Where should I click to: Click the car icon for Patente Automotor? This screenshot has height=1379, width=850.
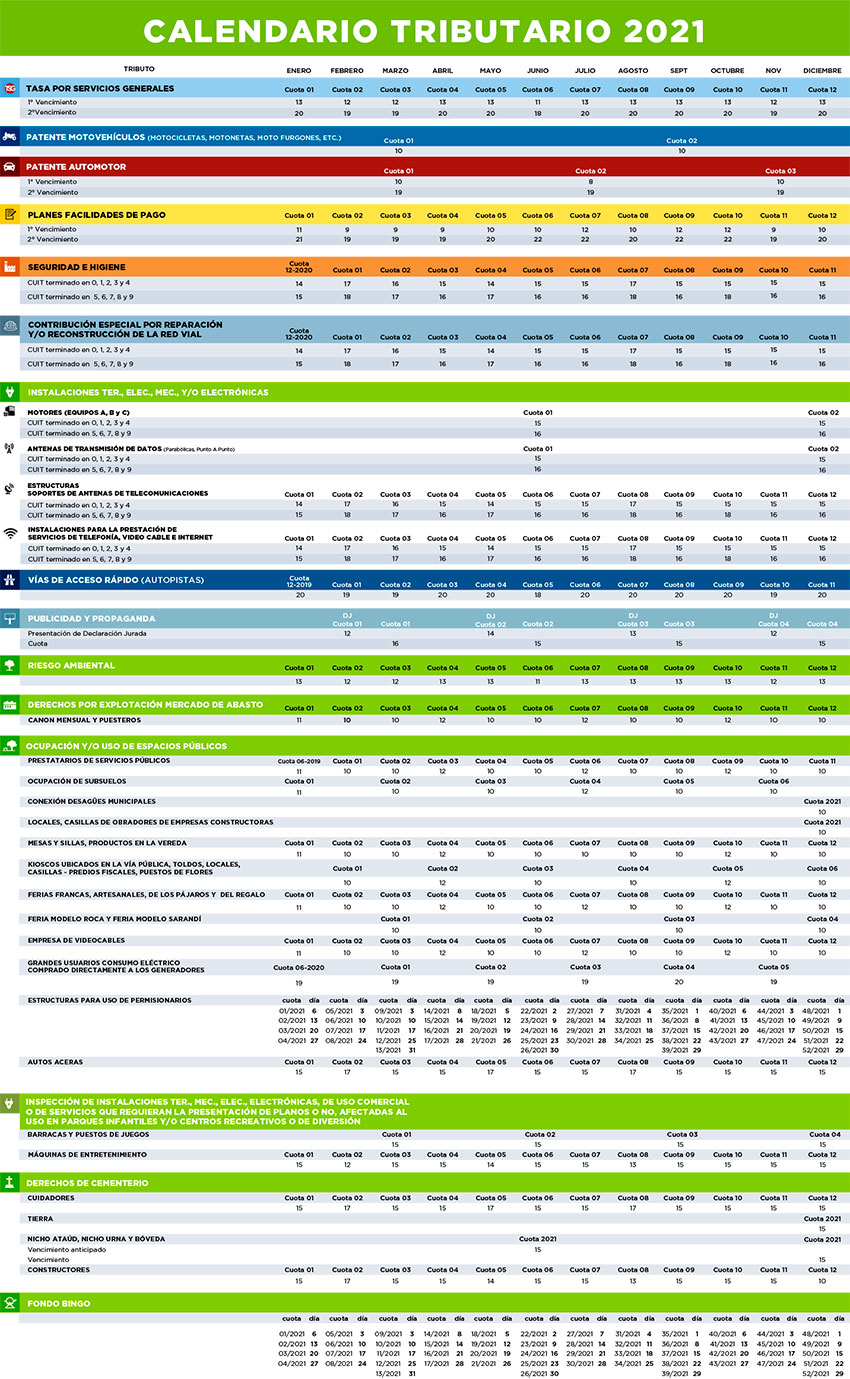[9, 166]
